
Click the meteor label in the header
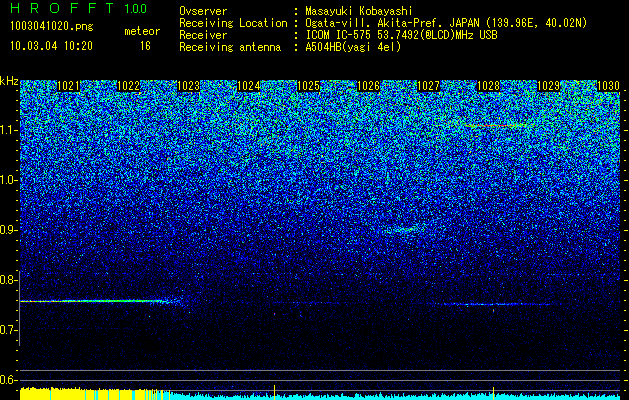pos(142,31)
